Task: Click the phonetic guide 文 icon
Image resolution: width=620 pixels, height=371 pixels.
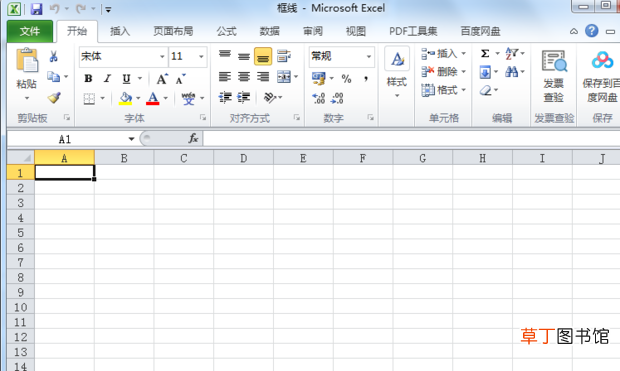Action: click(189, 98)
